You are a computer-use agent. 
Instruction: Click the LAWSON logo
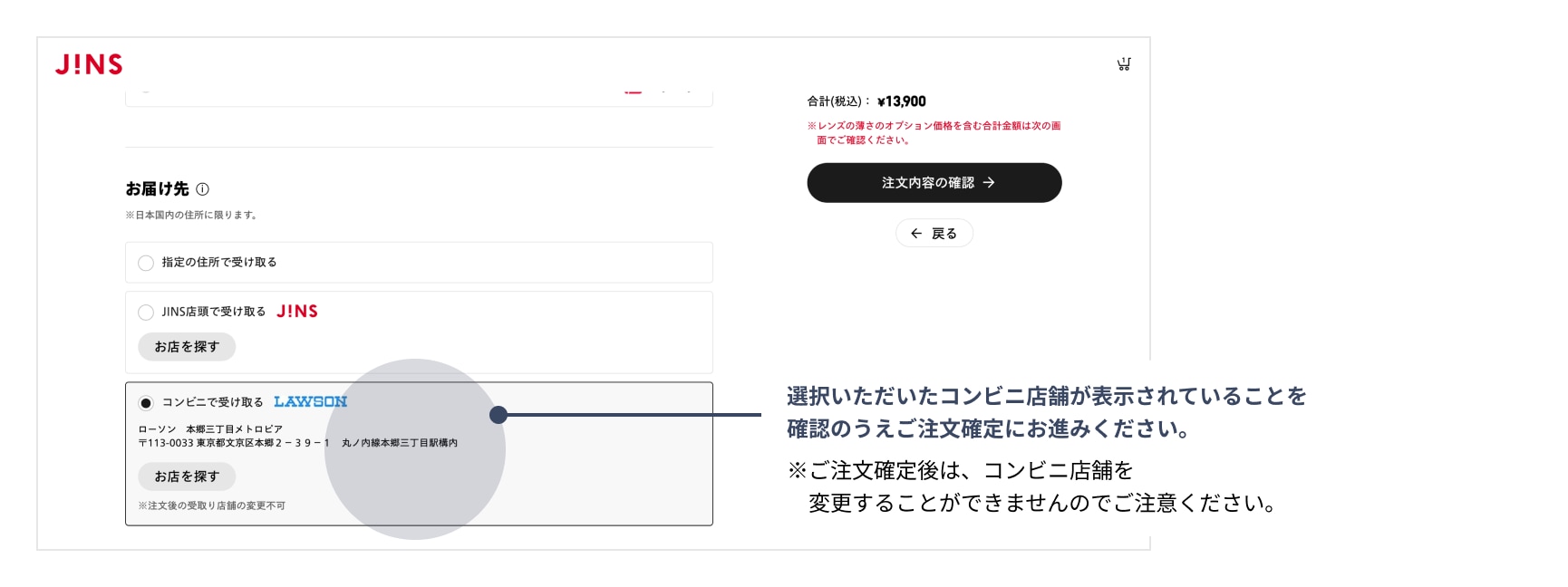pyautogui.click(x=312, y=401)
